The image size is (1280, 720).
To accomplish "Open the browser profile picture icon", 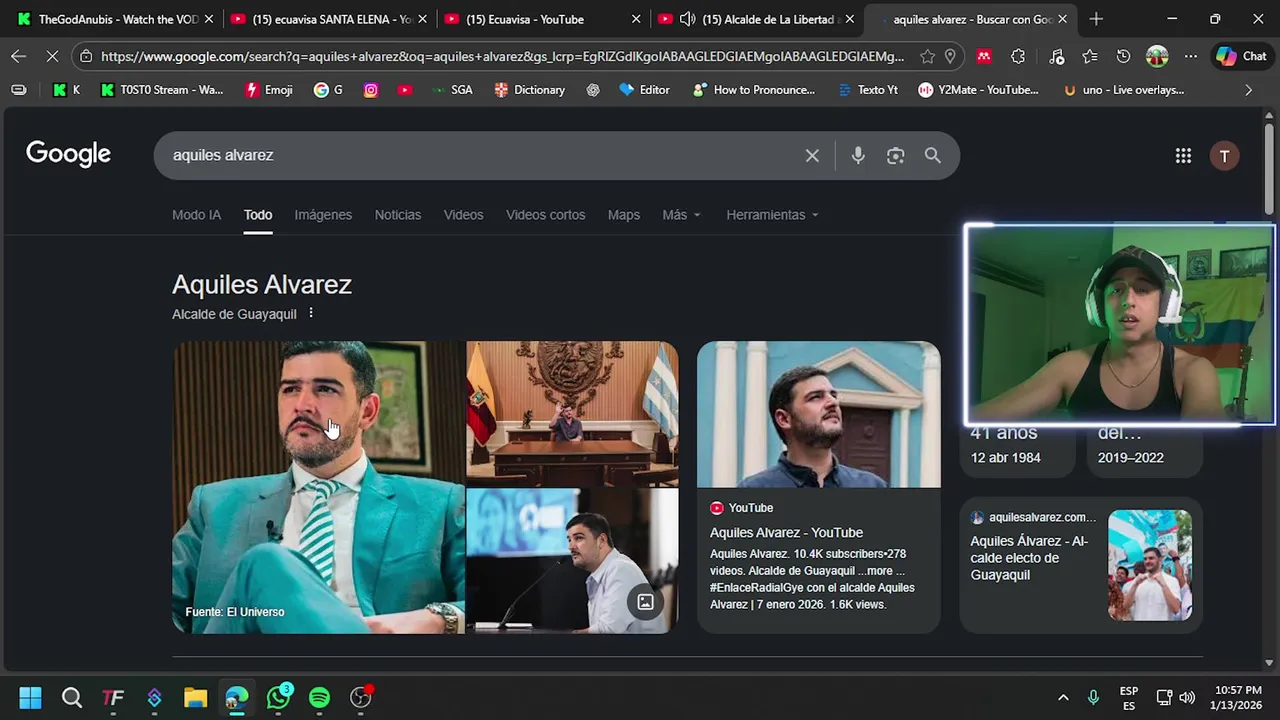I will click(x=1157, y=57).
